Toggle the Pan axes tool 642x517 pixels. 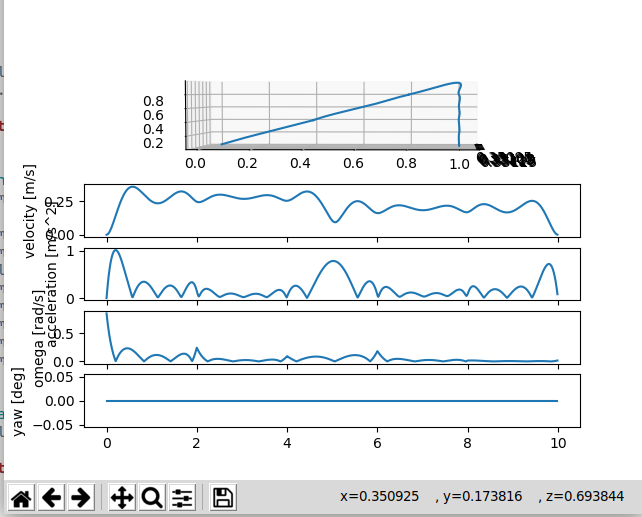(x=122, y=497)
